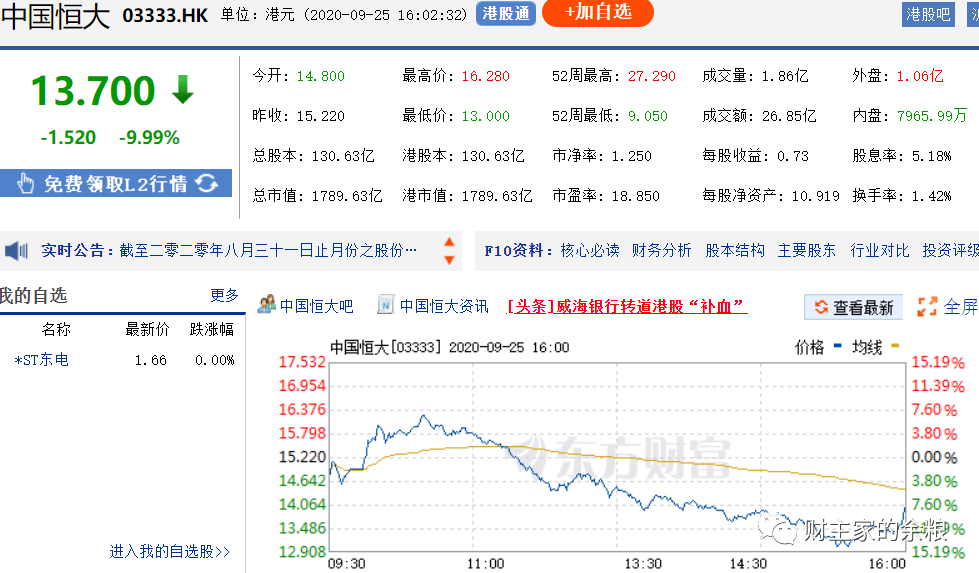Click 全屏 fullscreen label
Viewport: 979px width, 573px height.
point(960,306)
